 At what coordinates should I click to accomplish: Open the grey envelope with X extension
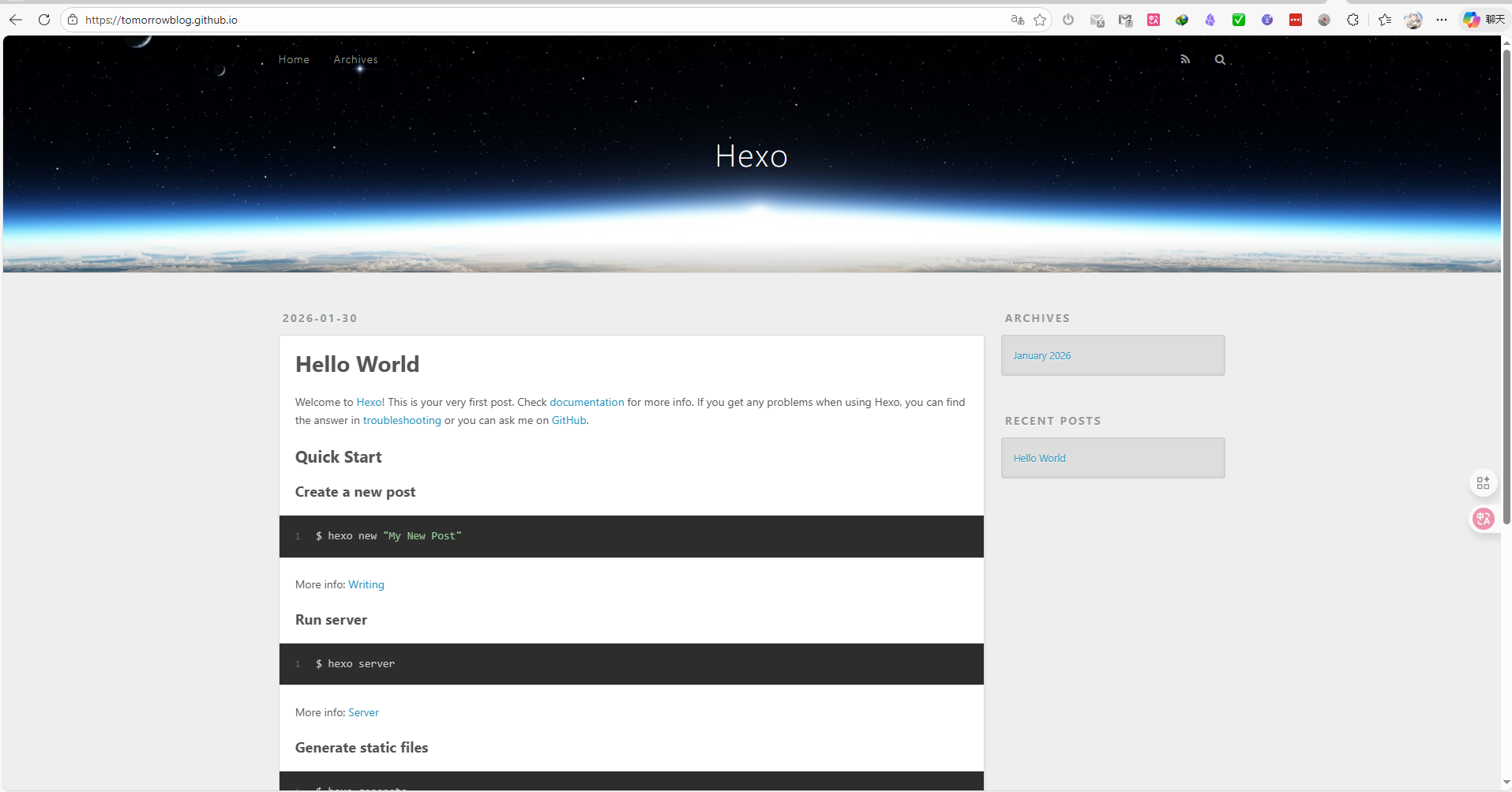pyautogui.click(x=1097, y=20)
